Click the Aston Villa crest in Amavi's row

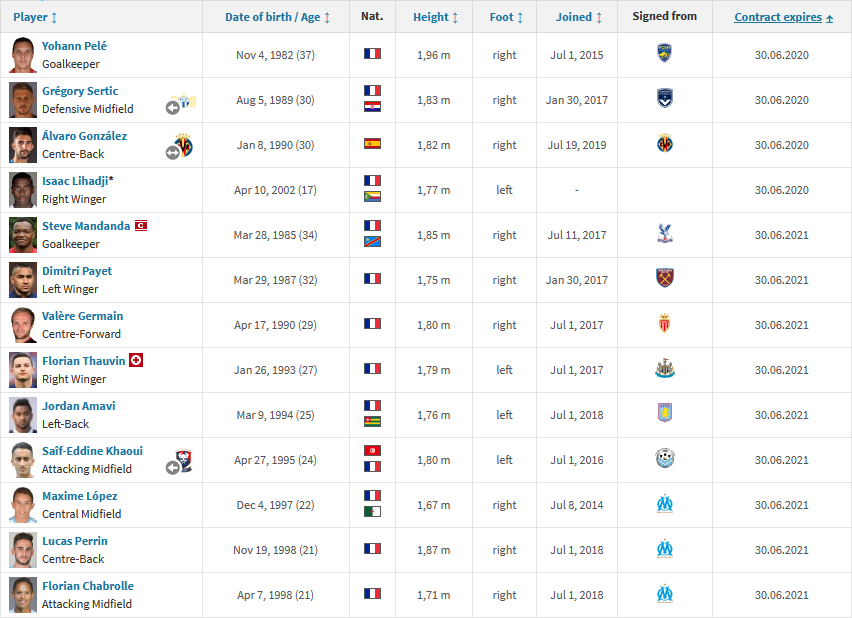tap(665, 413)
